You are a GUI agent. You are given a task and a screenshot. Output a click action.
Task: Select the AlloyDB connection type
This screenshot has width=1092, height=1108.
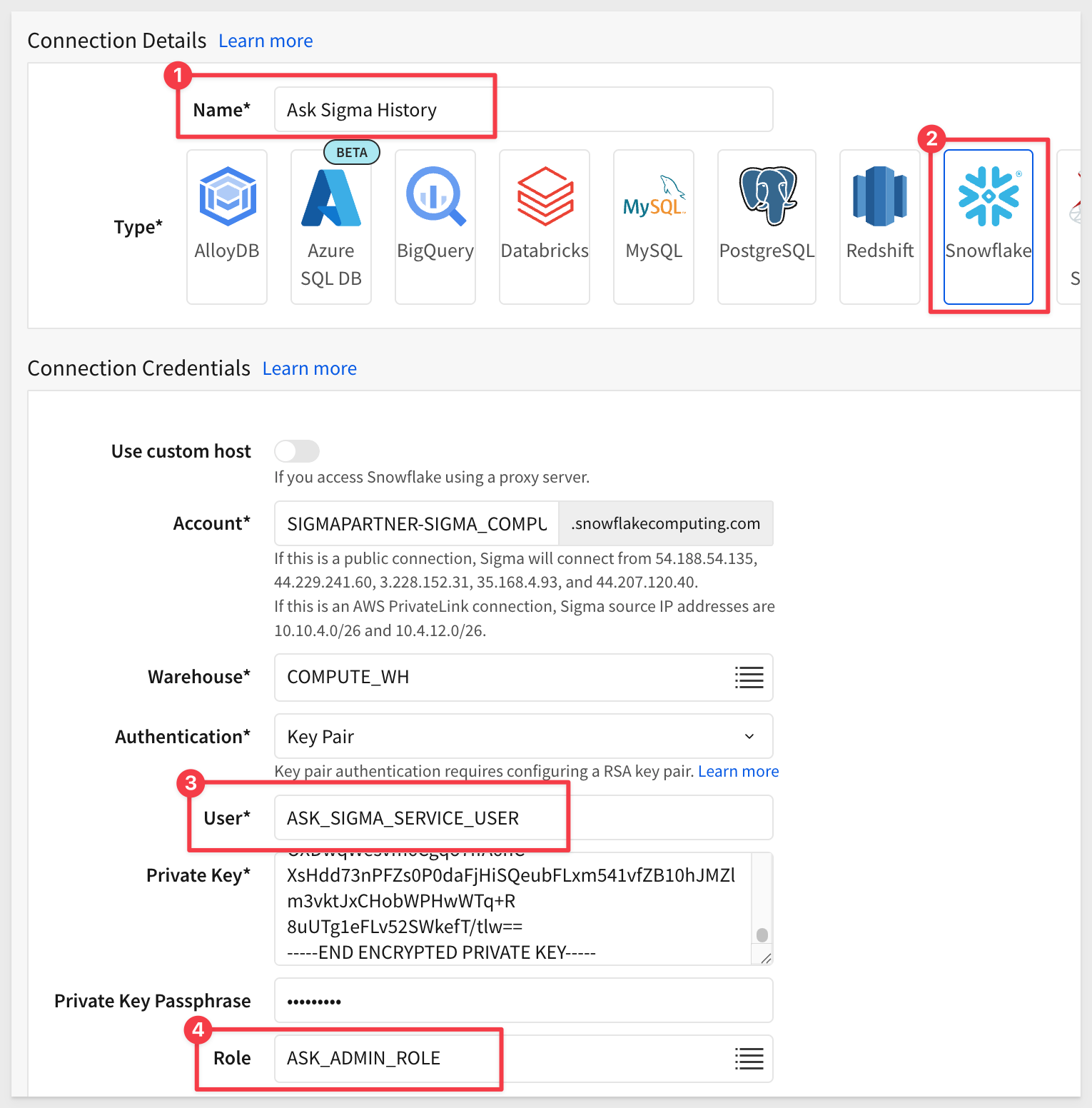227,227
